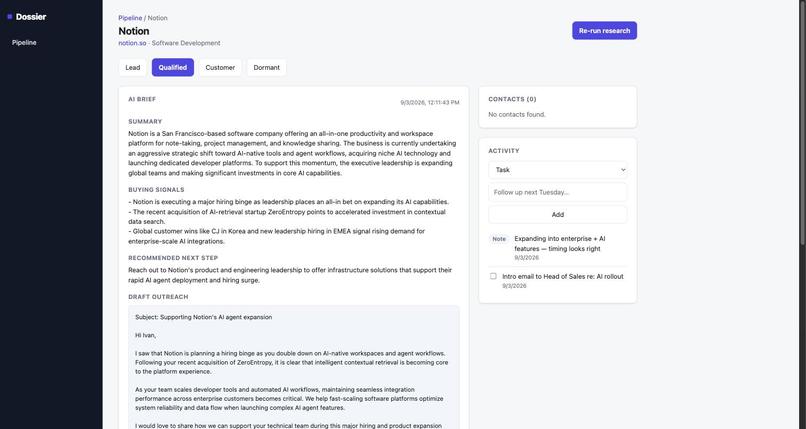Viewport: 806px width, 429px height.
Task: Focus the 'Follow up next Tuesday...' input
Action: [x=558, y=192]
